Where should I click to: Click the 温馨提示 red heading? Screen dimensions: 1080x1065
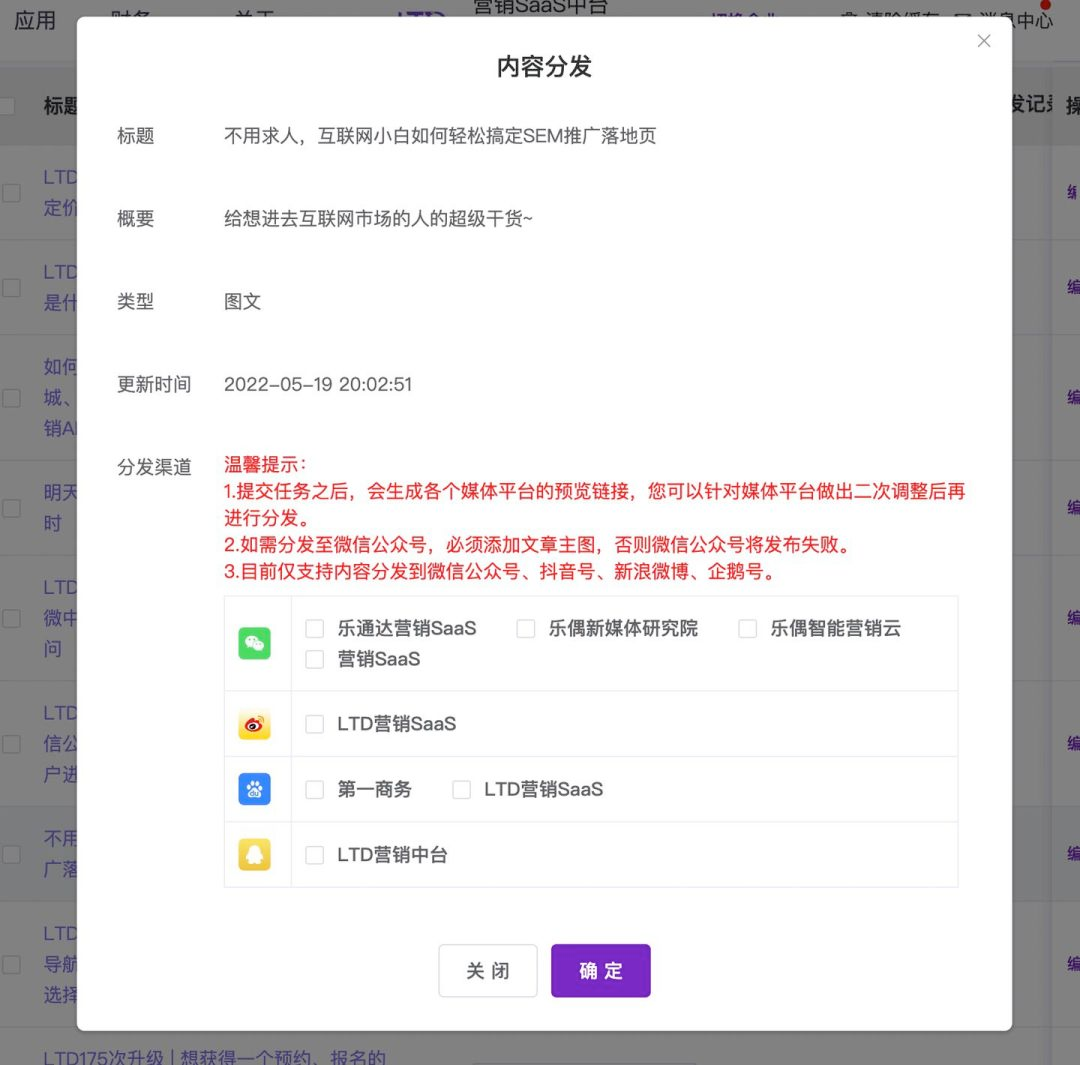click(x=265, y=464)
